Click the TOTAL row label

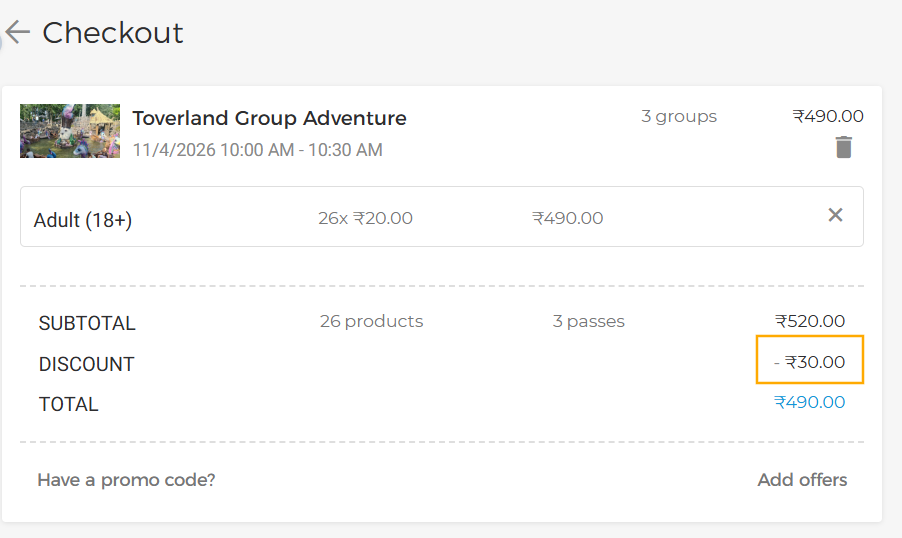click(68, 404)
